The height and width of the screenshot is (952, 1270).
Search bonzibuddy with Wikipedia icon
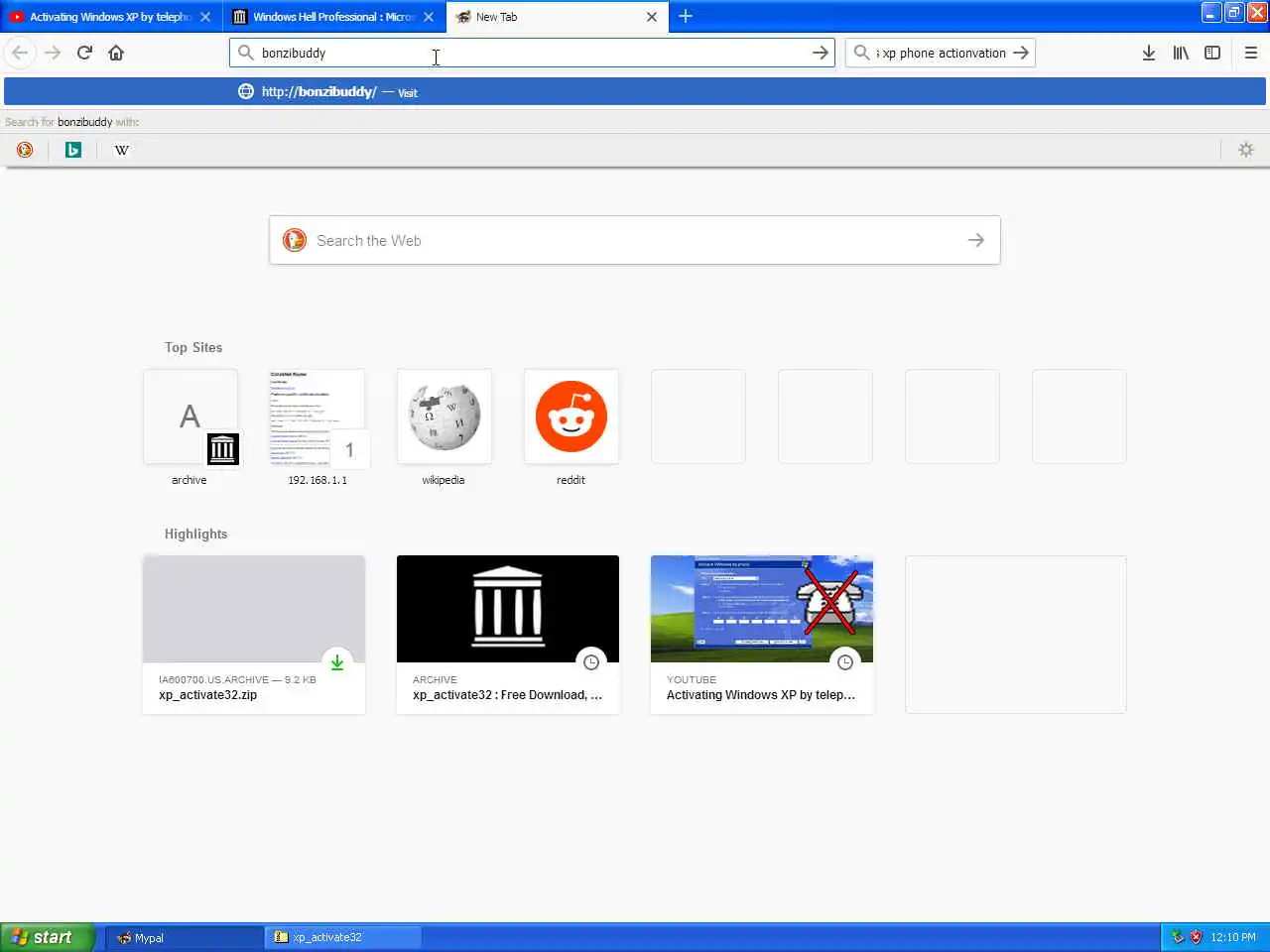point(121,150)
